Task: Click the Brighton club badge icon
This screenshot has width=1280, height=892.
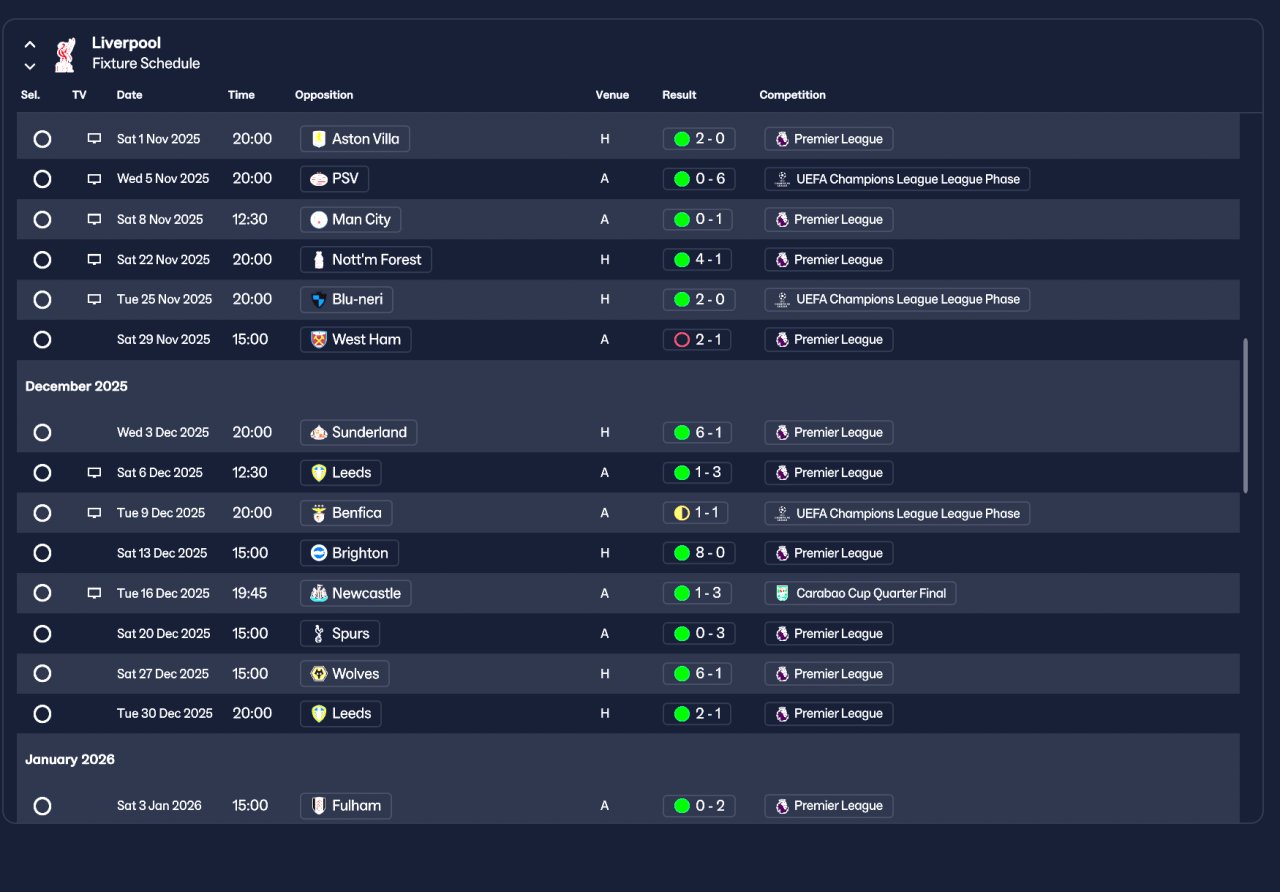Action: 319,553
